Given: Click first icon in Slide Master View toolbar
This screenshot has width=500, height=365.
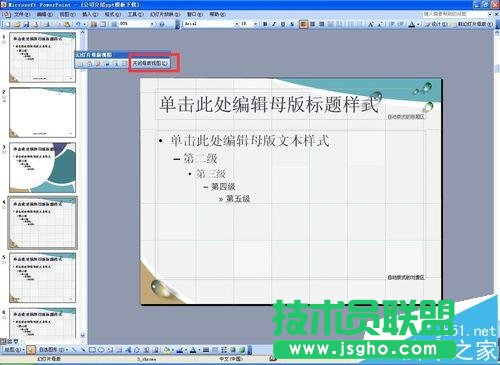Looking at the screenshot, I should point(80,63).
